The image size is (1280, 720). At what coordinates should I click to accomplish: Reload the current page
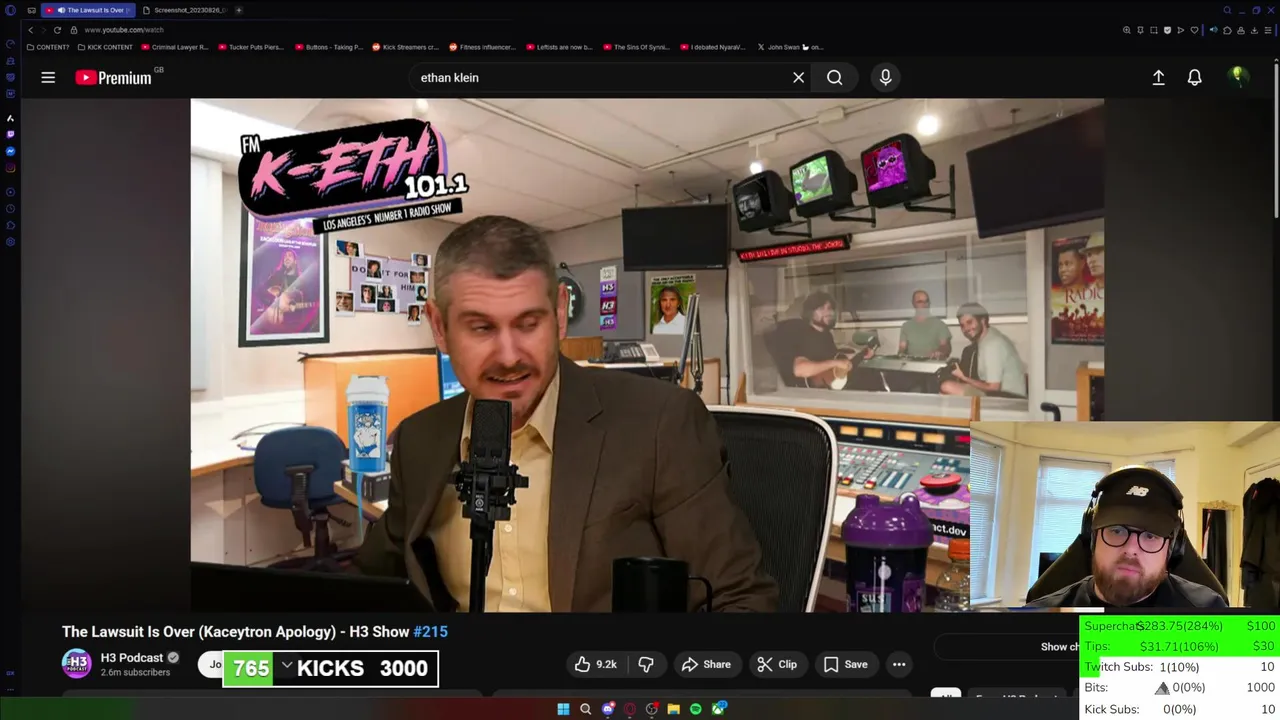(x=57, y=30)
